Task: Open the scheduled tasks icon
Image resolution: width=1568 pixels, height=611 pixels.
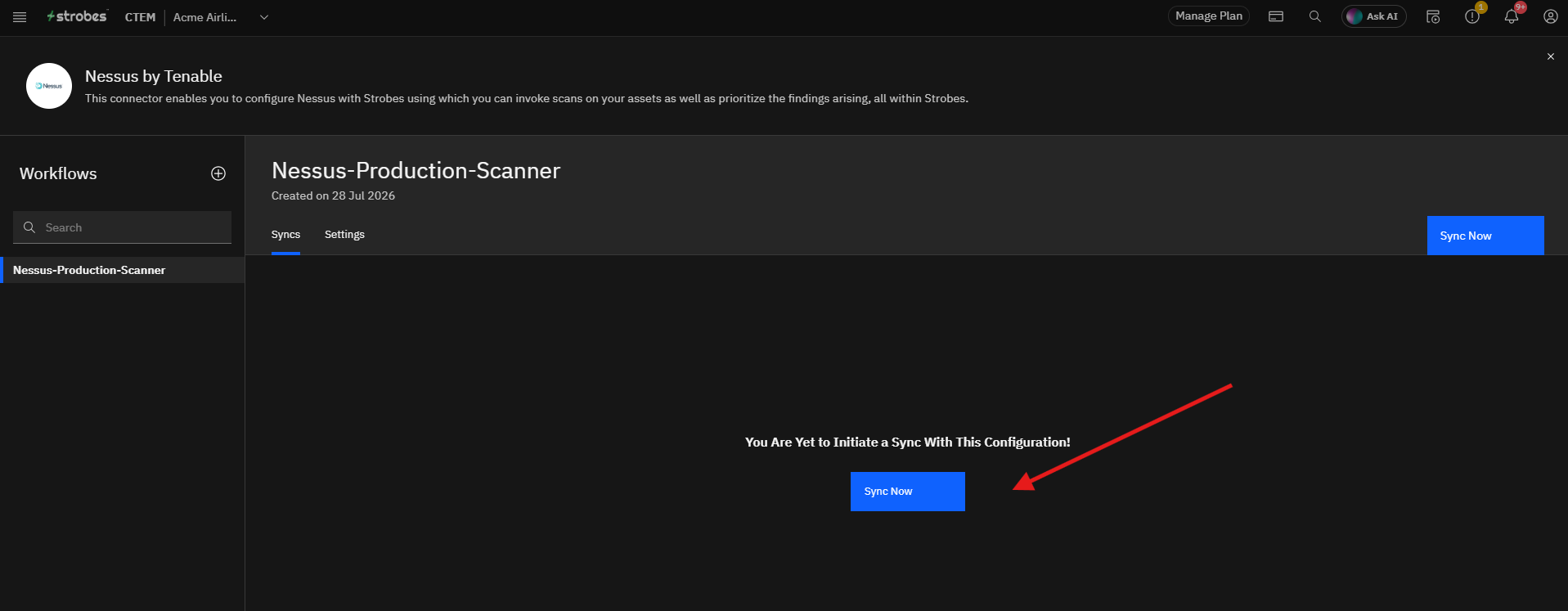Action: (x=1433, y=16)
